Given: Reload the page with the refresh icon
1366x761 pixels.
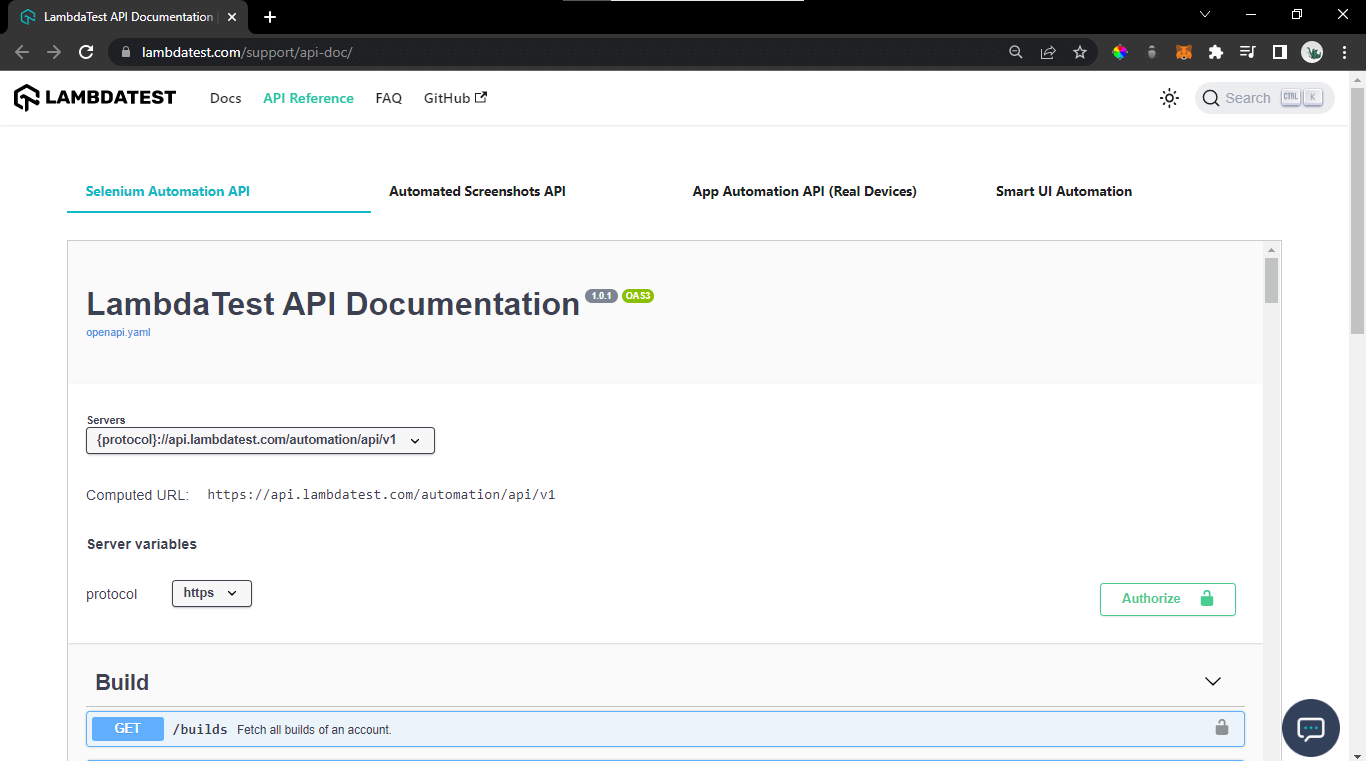Looking at the screenshot, I should point(86,52).
